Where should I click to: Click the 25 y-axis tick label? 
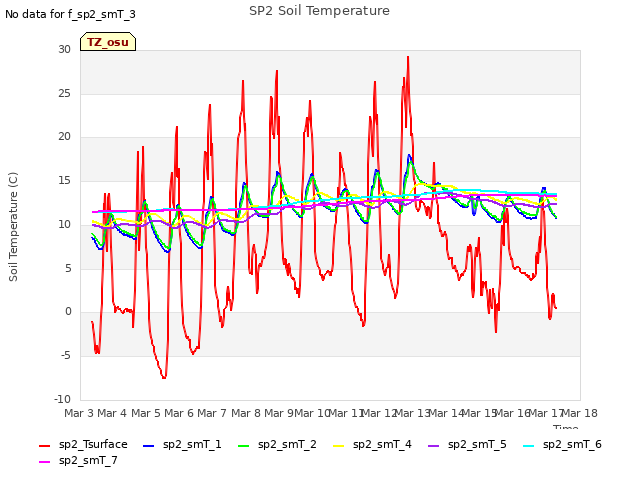pyautogui.click(x=64, y=93)
